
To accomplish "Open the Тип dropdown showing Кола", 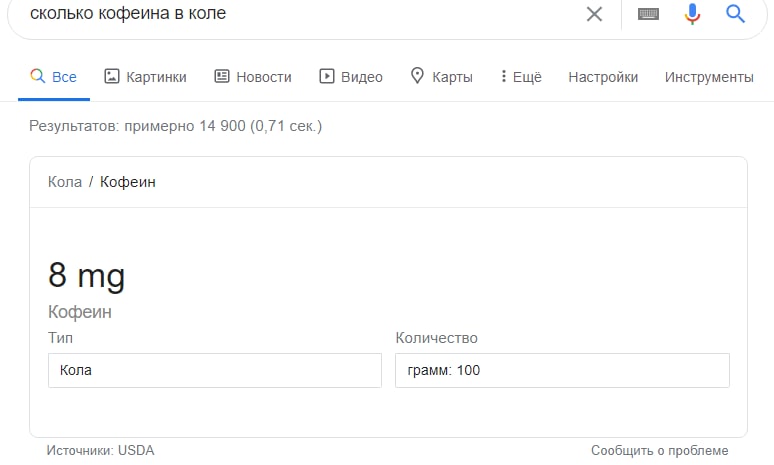I will 215,370.
